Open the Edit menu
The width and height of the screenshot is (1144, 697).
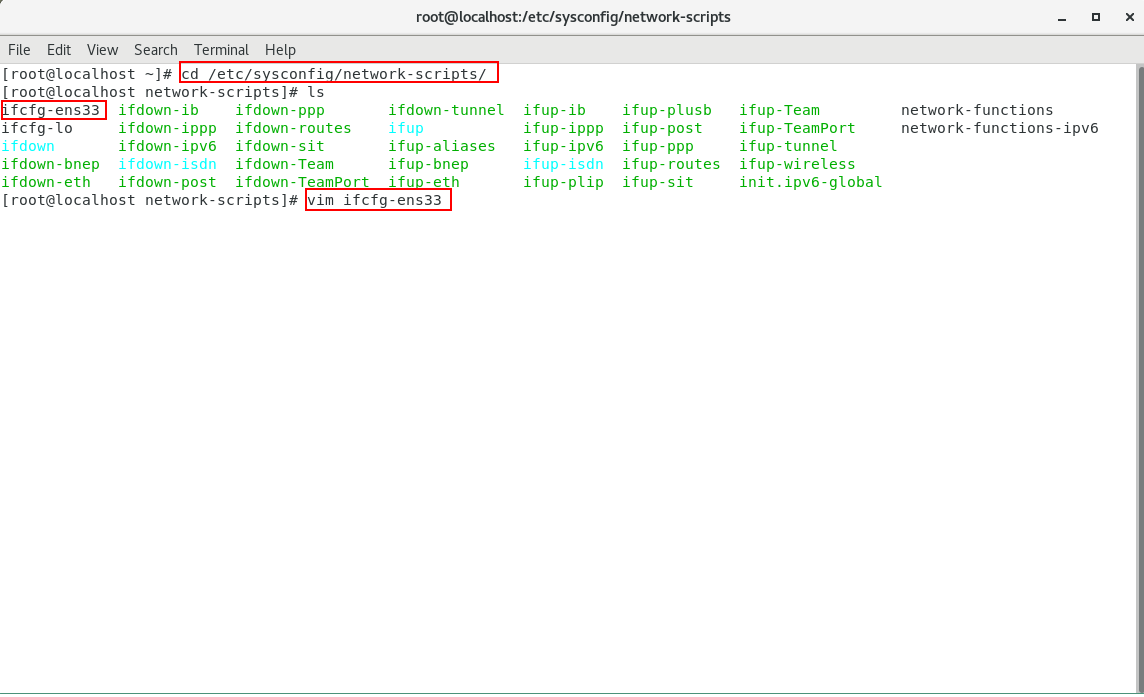58,50
